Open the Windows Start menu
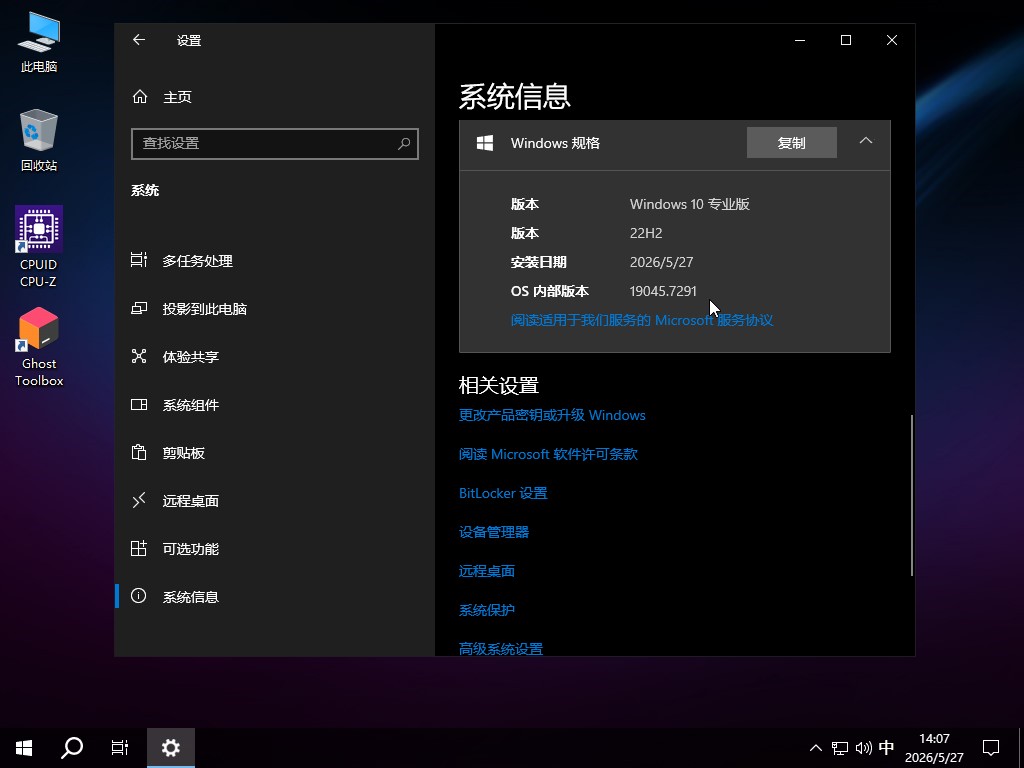The width and height of the screenshot is (1024, 768). click(x=24, y=748)
